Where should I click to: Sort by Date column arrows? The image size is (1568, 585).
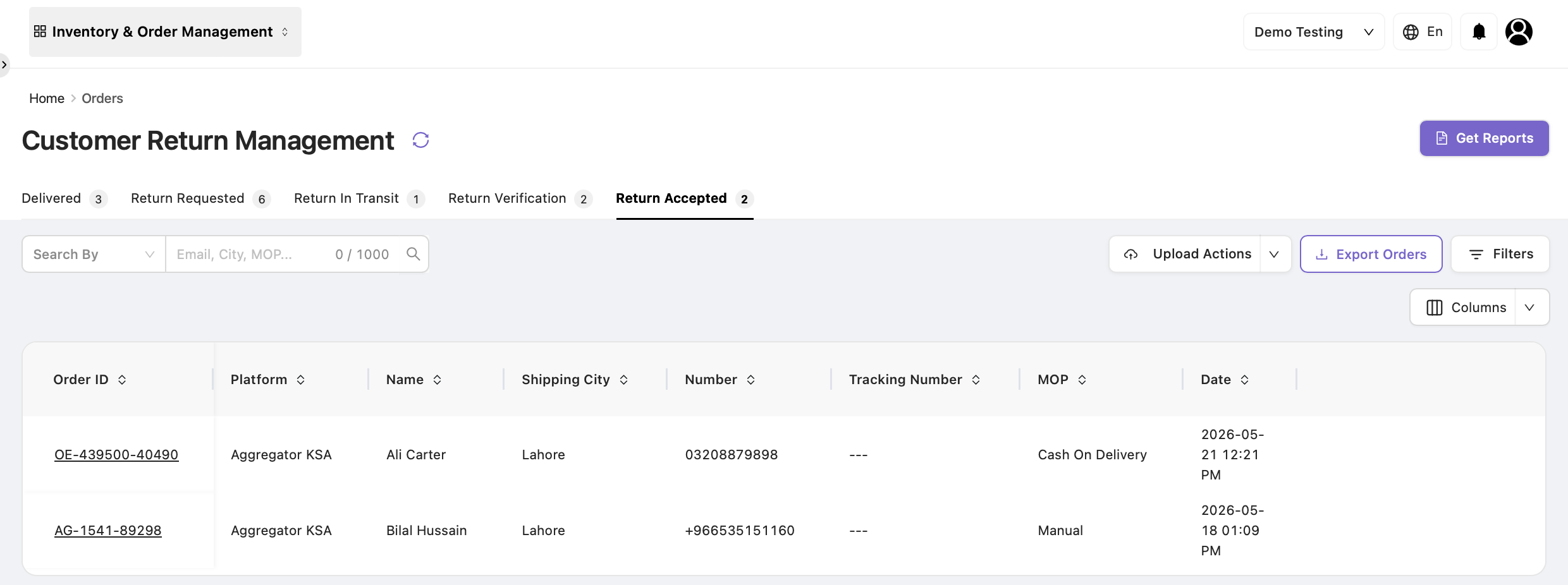pyautogui.click(x=1244, y=380)
